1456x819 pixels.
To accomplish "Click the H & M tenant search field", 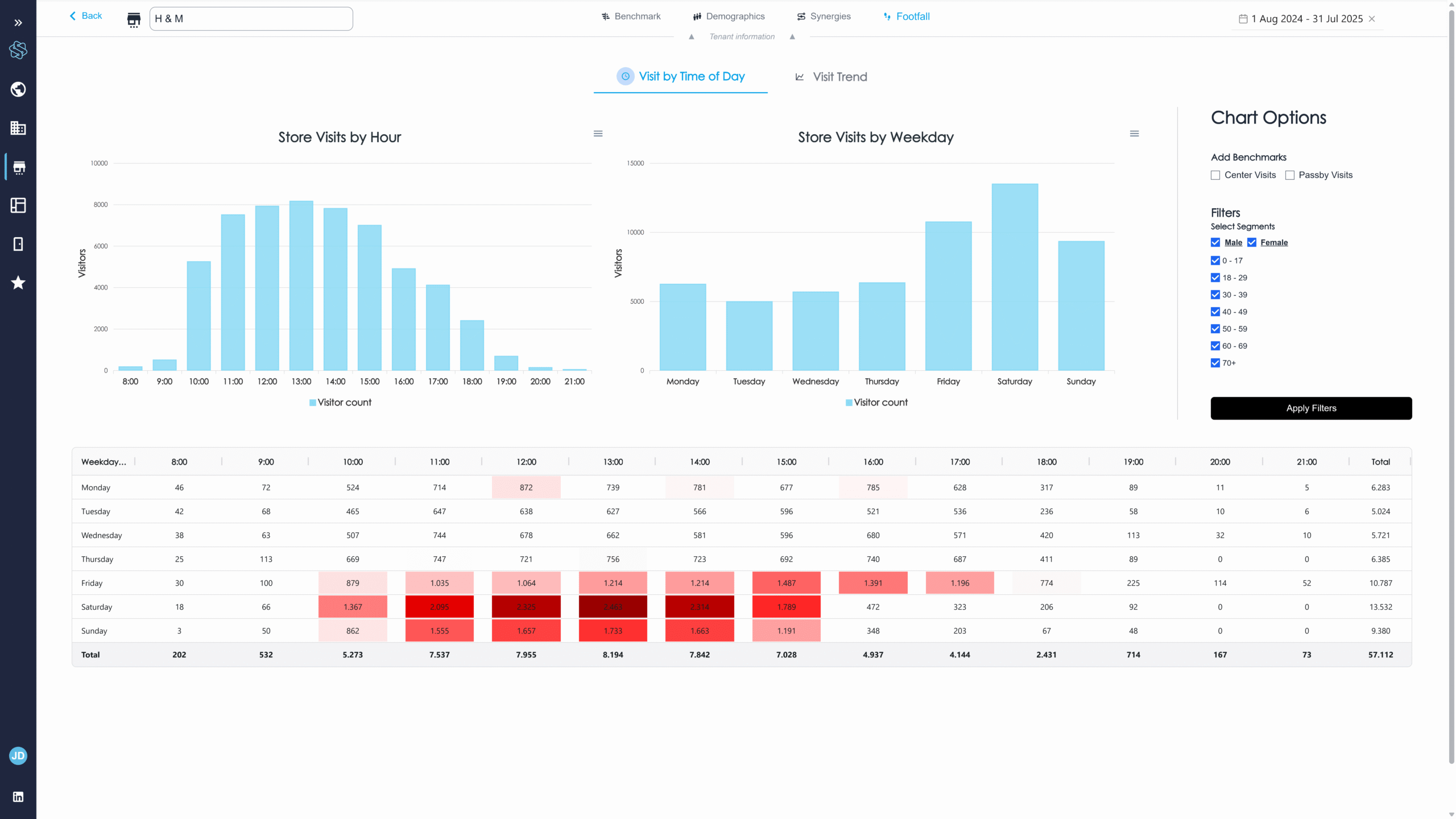I will coord(251,19).
